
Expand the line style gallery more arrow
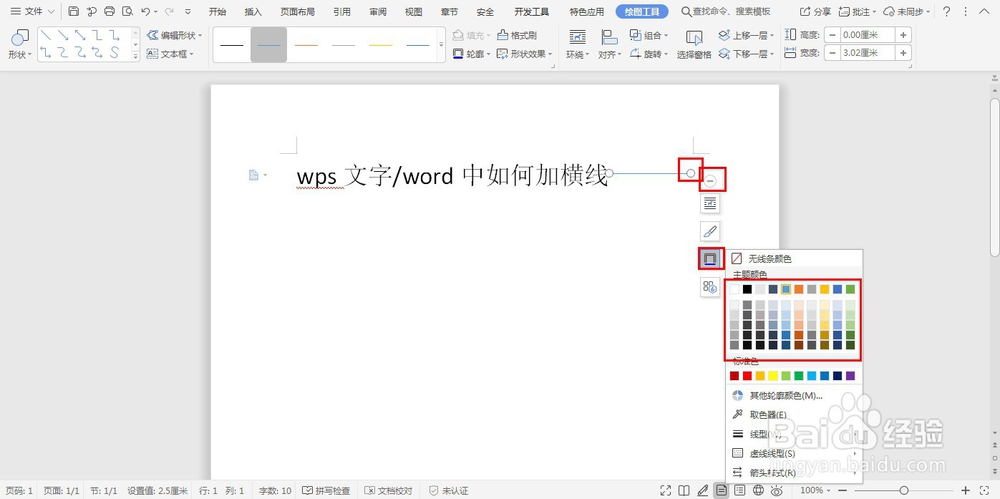pyautogui.click(x=441, y=45)
